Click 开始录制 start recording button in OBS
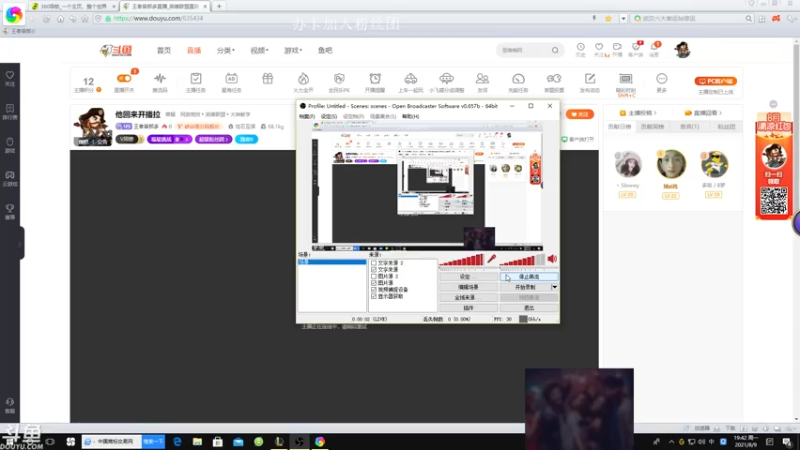This screenshot has height=450, width=800. (526, 287)
